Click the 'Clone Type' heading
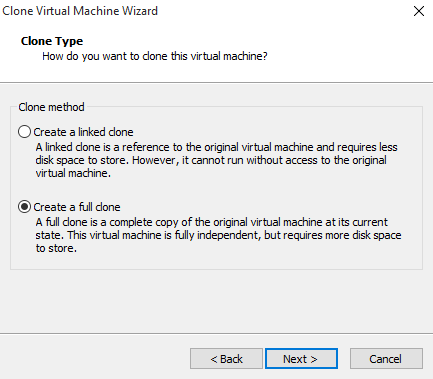This screenshot has width=433, height=379. coord(52,41)
